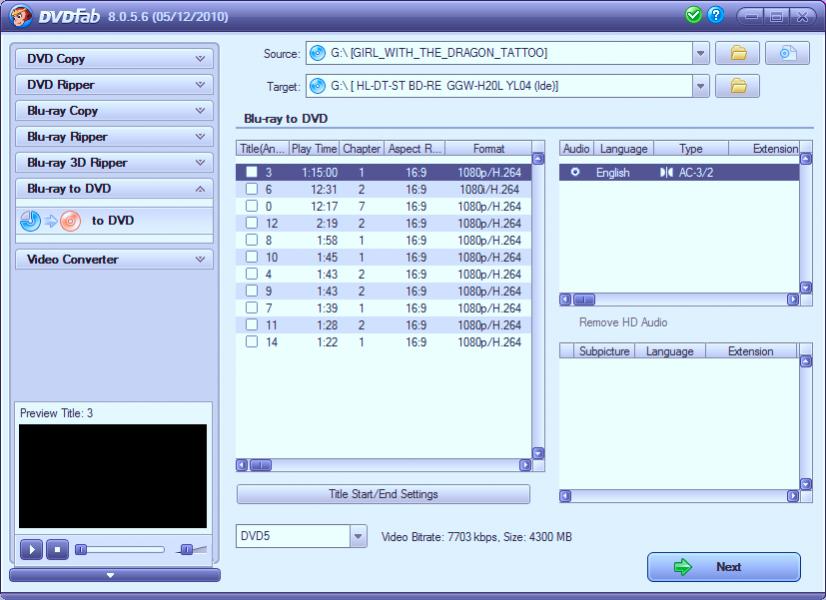Click the Subpicture column header
This screenshot has height=600, width=826.
tap(604, 351)
